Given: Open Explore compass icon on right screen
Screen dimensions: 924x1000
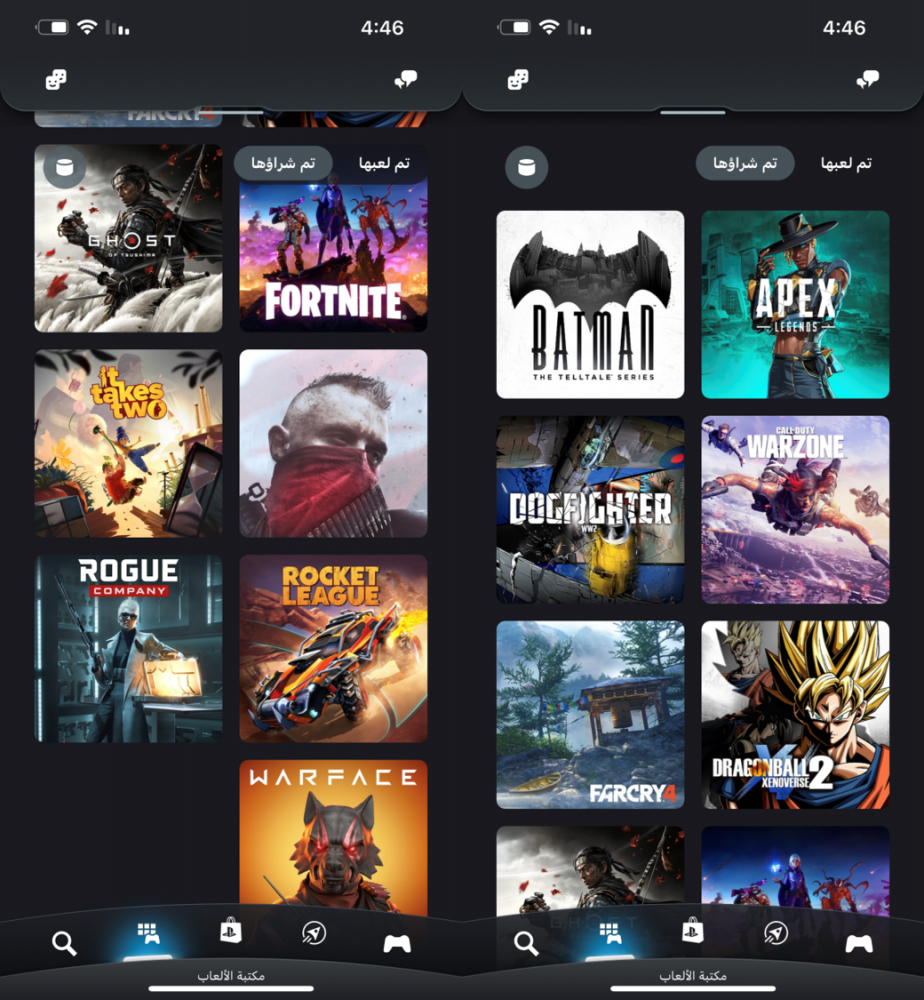Looking at the screenshot, I should point(775,933).
